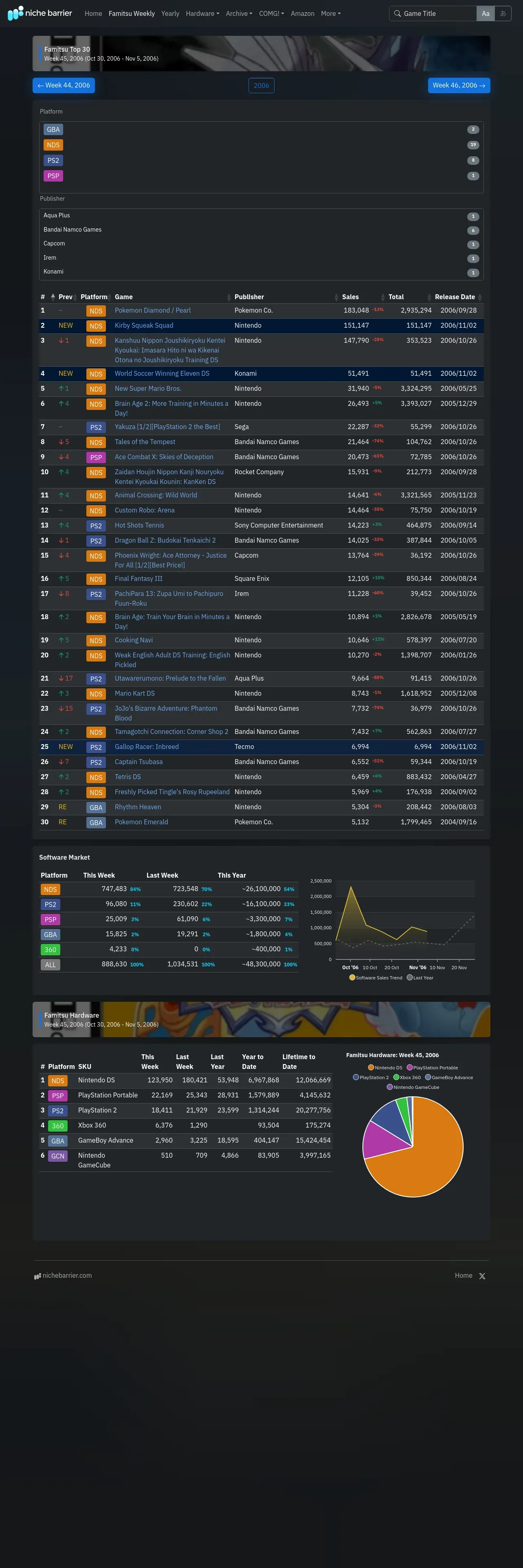
Task: Open the Yearly nav item
Action: tap(170, 13)
